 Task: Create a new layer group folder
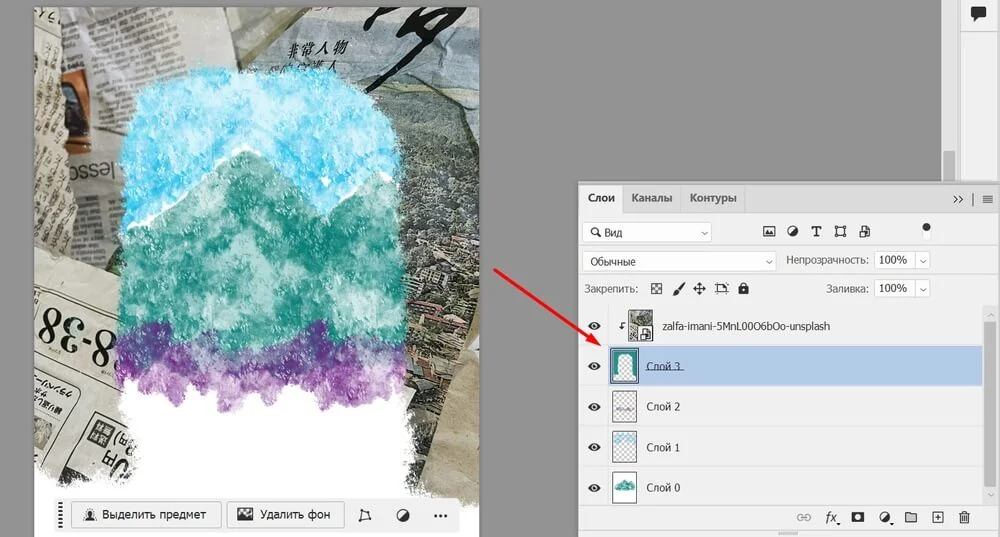[x=911, y=517]
